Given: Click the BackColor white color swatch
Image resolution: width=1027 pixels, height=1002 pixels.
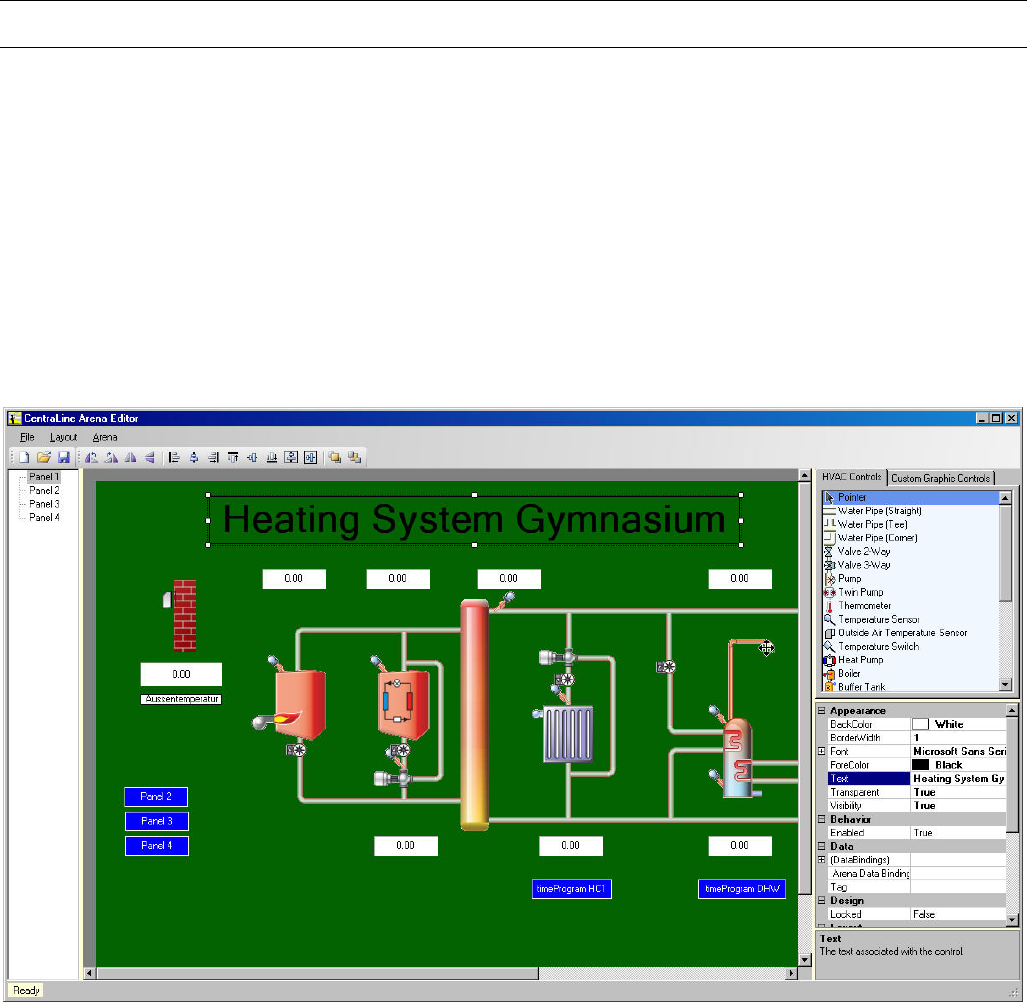Looking at the screenshot, I should [x=920, y=724].
